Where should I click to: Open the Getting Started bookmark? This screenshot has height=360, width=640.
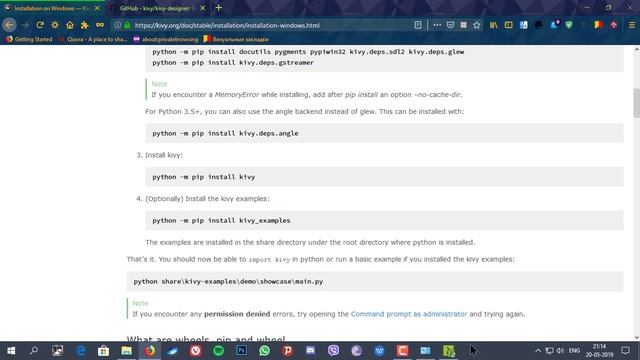pos(29,39)
